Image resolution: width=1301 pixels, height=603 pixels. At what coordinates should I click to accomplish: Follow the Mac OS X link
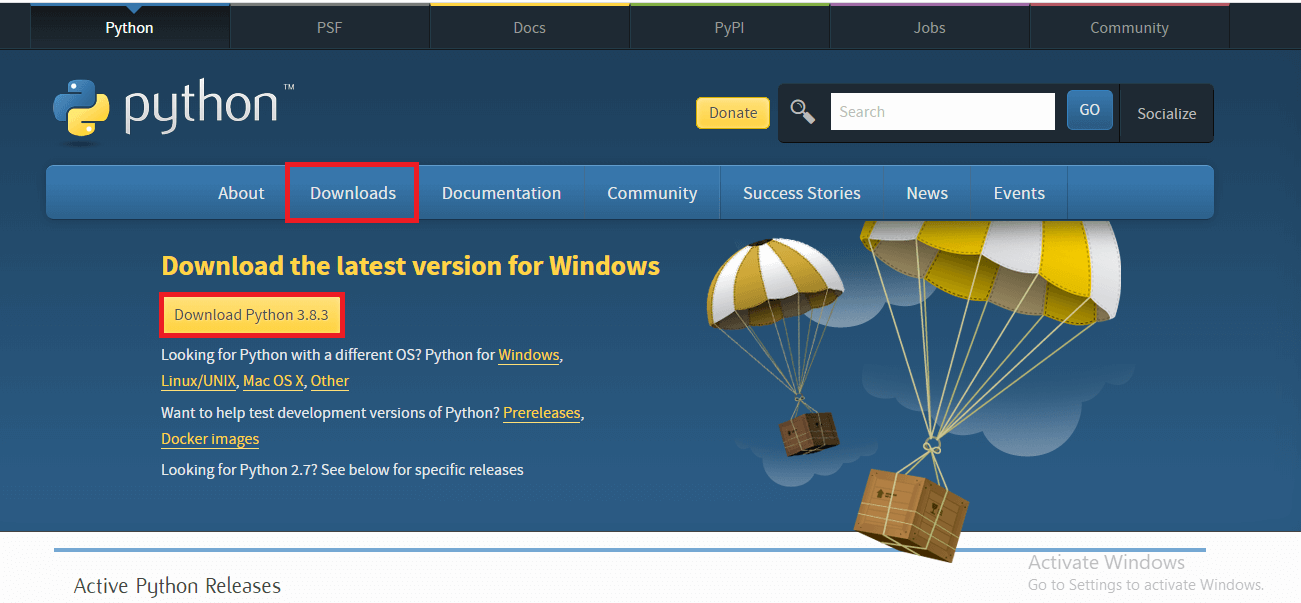(x=273, y=381)
